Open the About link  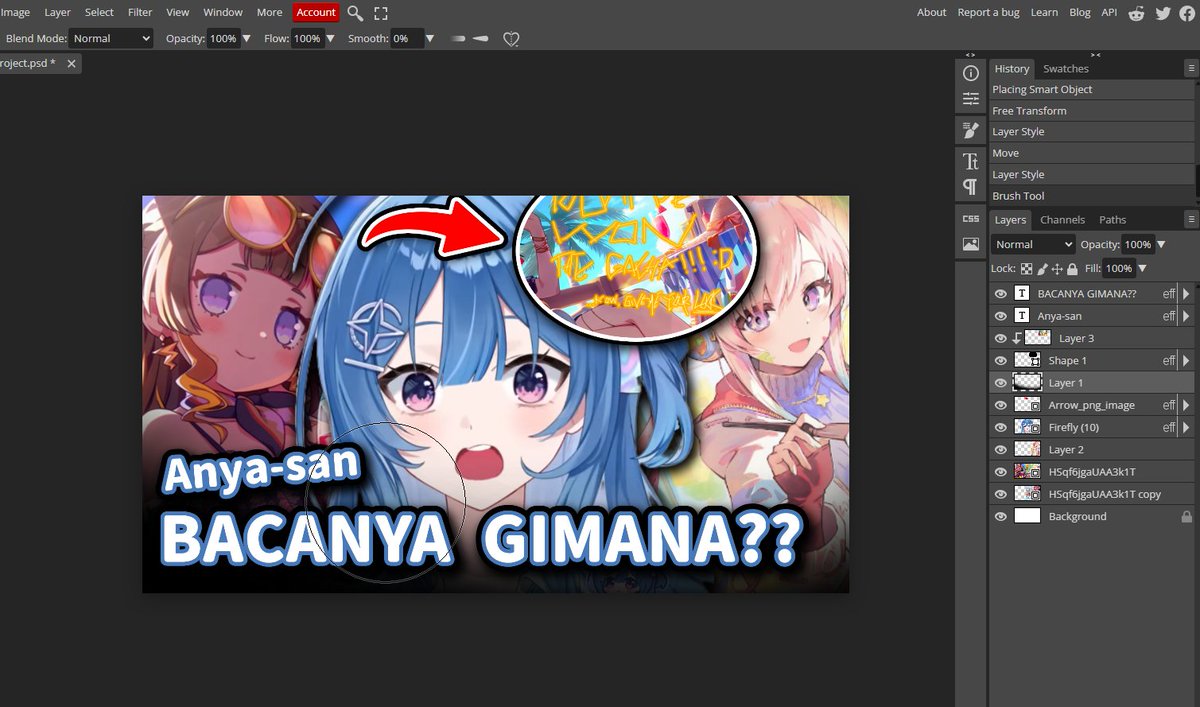[931, 13]
